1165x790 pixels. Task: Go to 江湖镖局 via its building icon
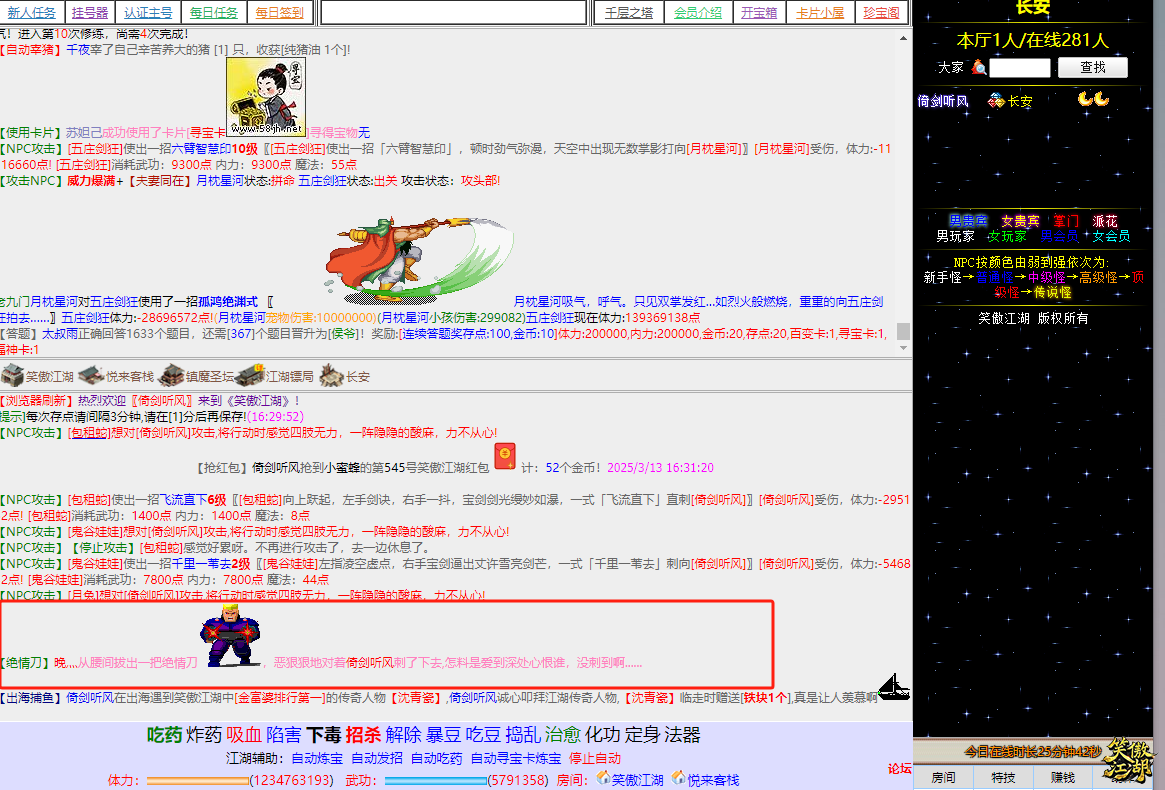pyautogui.click(x=249, y=376)
